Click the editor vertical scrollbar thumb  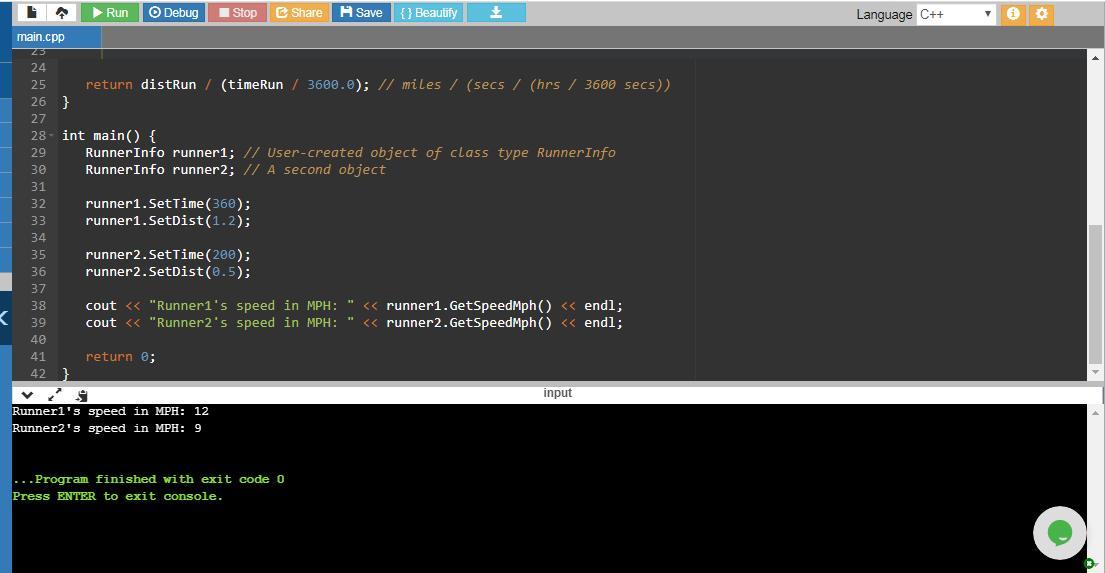pos(1095,294)
